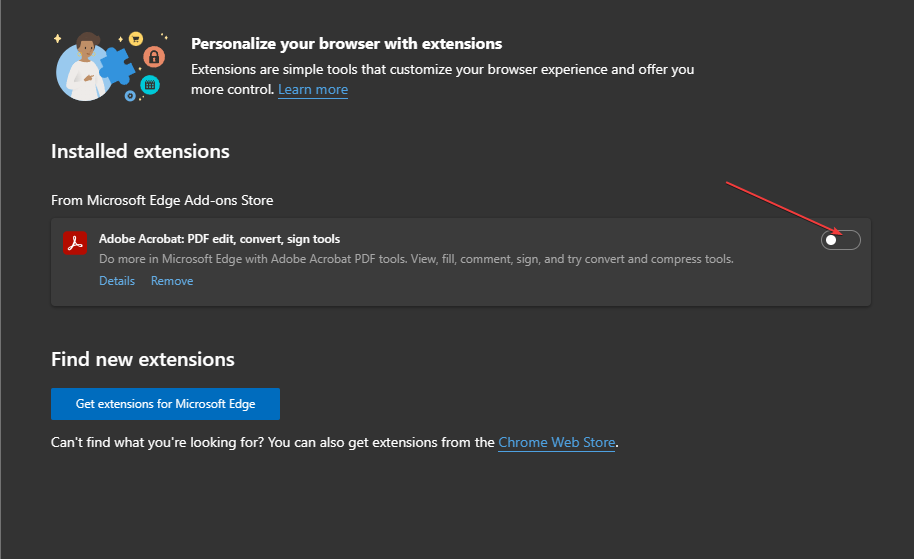The image size is (914, 559).
Task: Click the yellow shopping cart icon
Action: 135,39
